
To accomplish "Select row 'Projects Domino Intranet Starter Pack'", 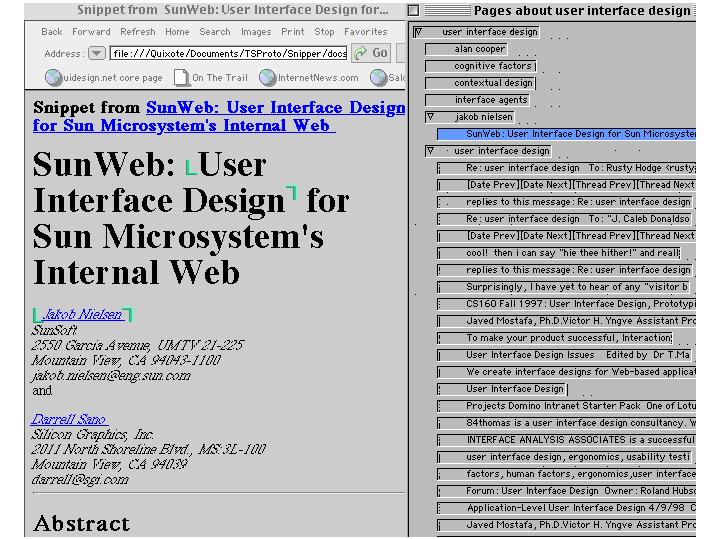I will pyautogui.click(x=566, y=406).
